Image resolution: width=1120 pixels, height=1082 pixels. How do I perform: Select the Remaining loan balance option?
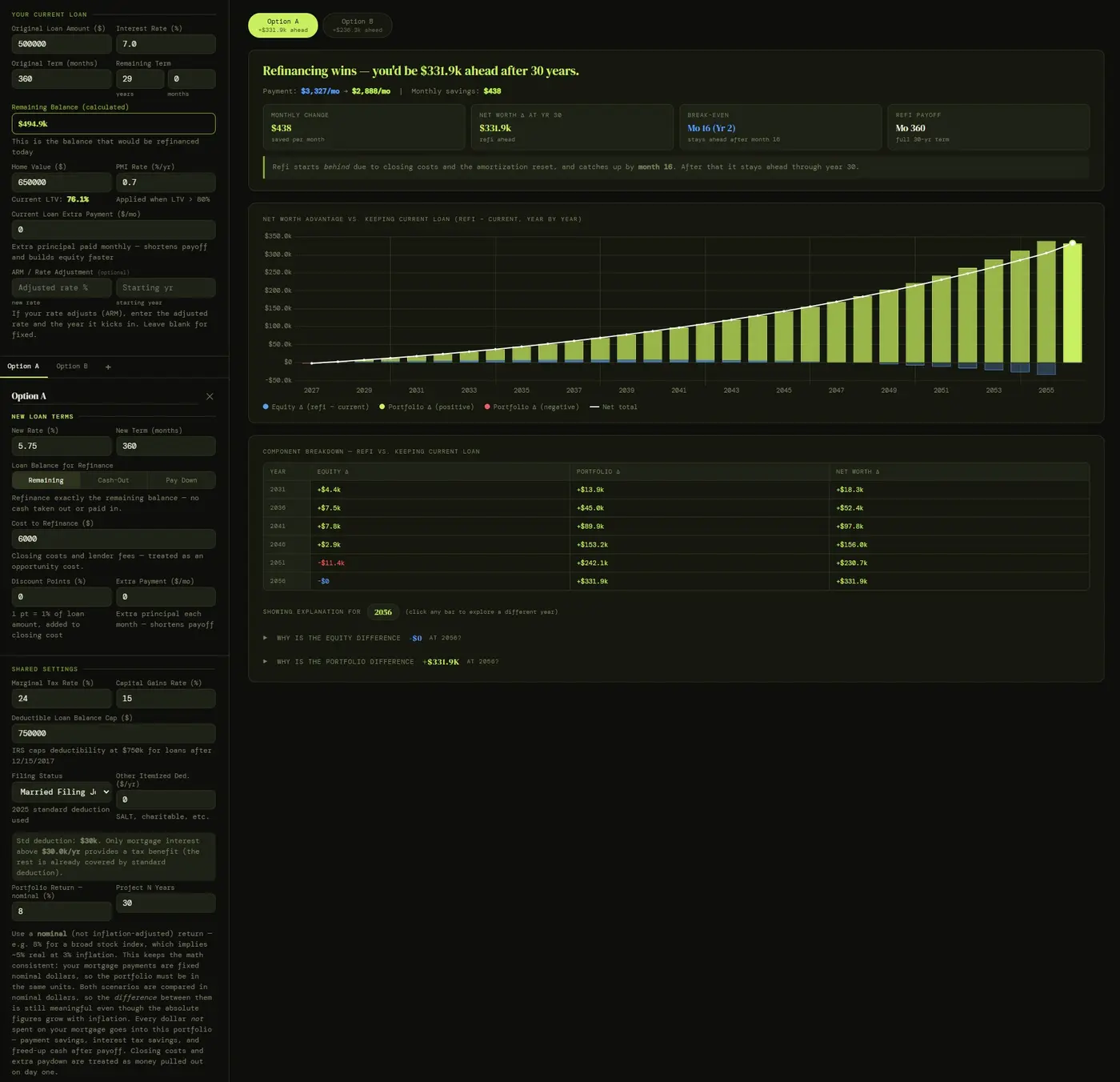46,480
